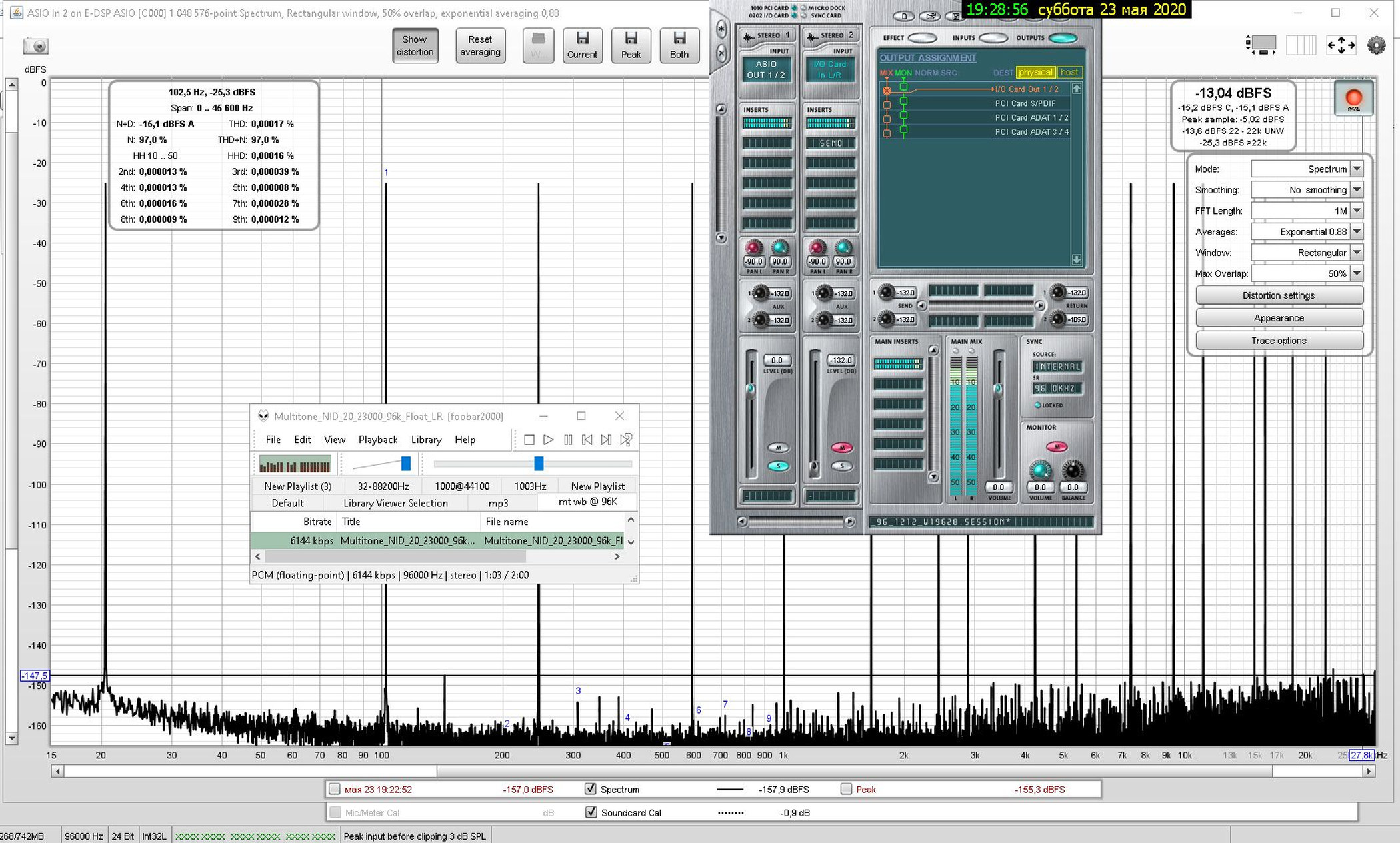Open Trace options

1279,341
